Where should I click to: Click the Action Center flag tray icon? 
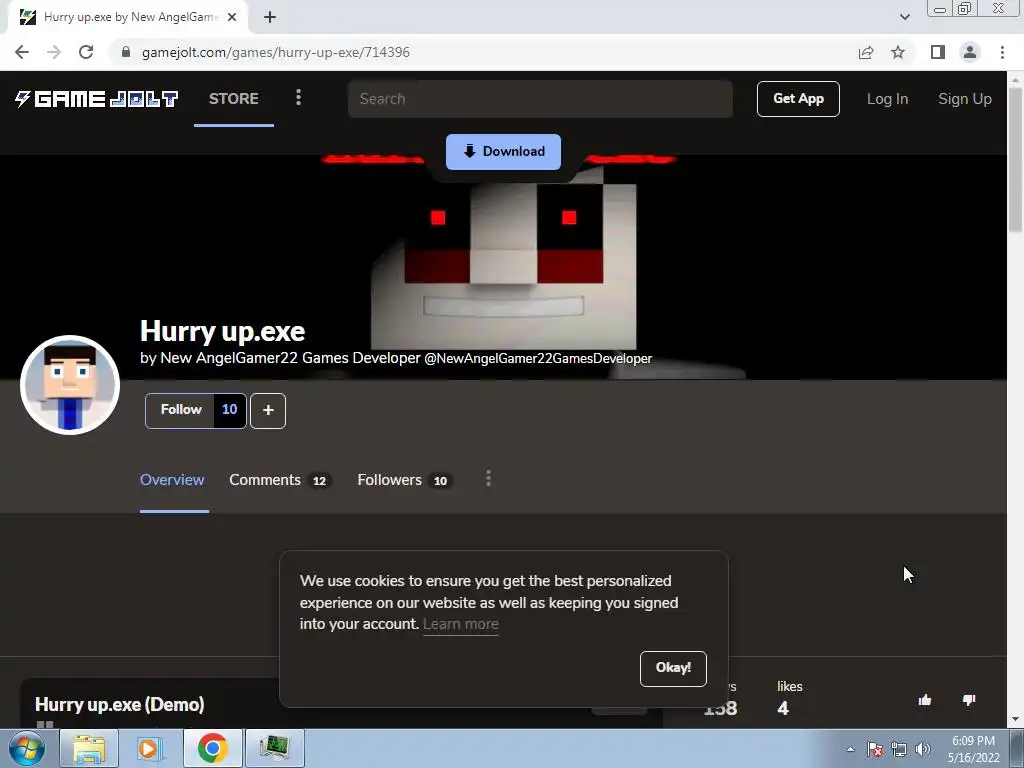click(x=875, y=749)
